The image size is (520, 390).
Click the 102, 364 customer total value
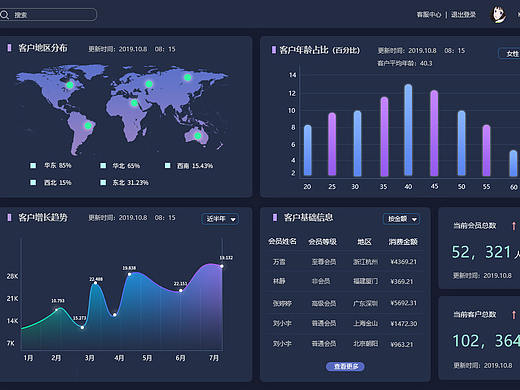coord(486,341)
